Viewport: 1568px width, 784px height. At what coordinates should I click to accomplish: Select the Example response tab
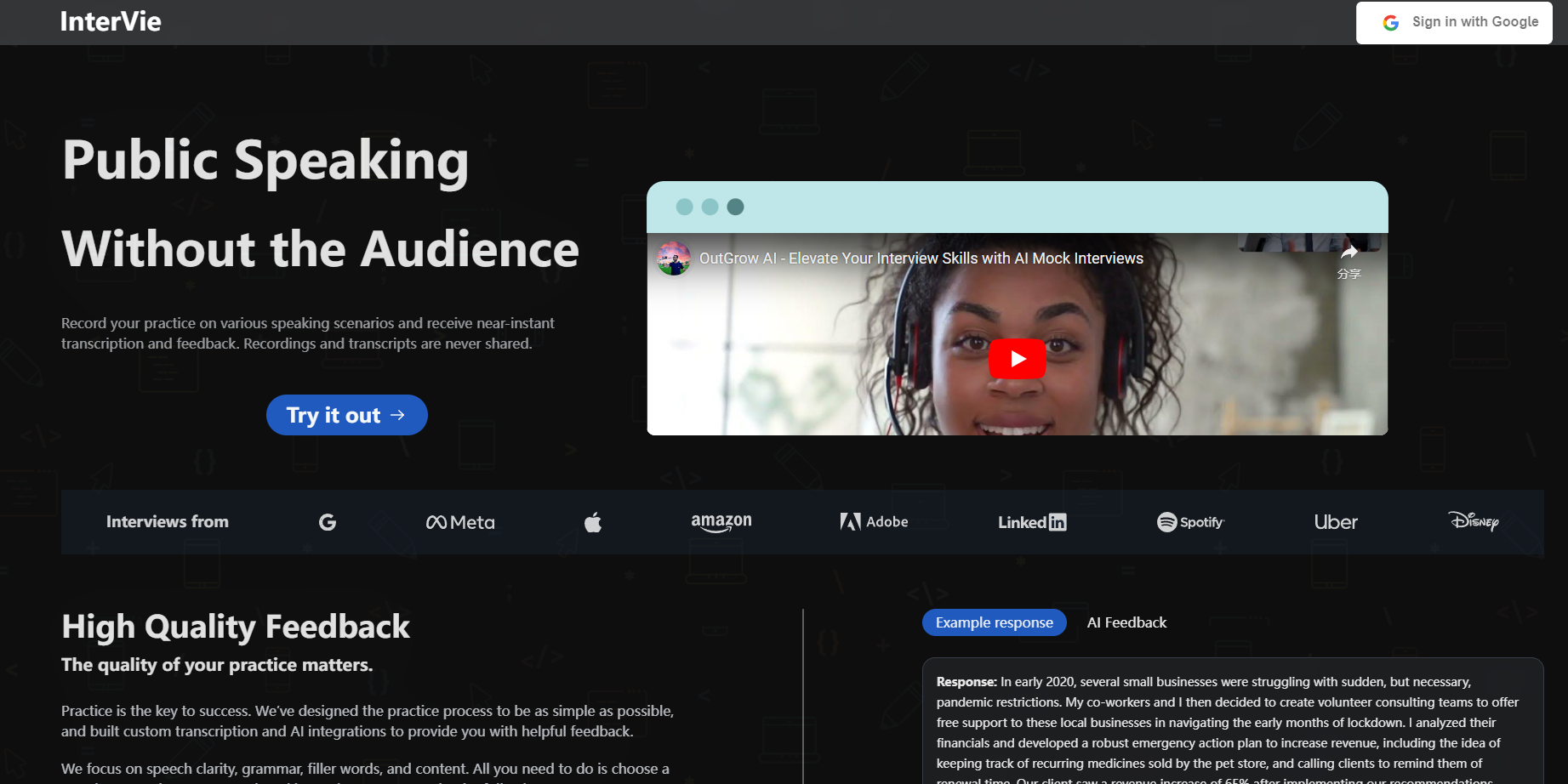click(994, 622)
